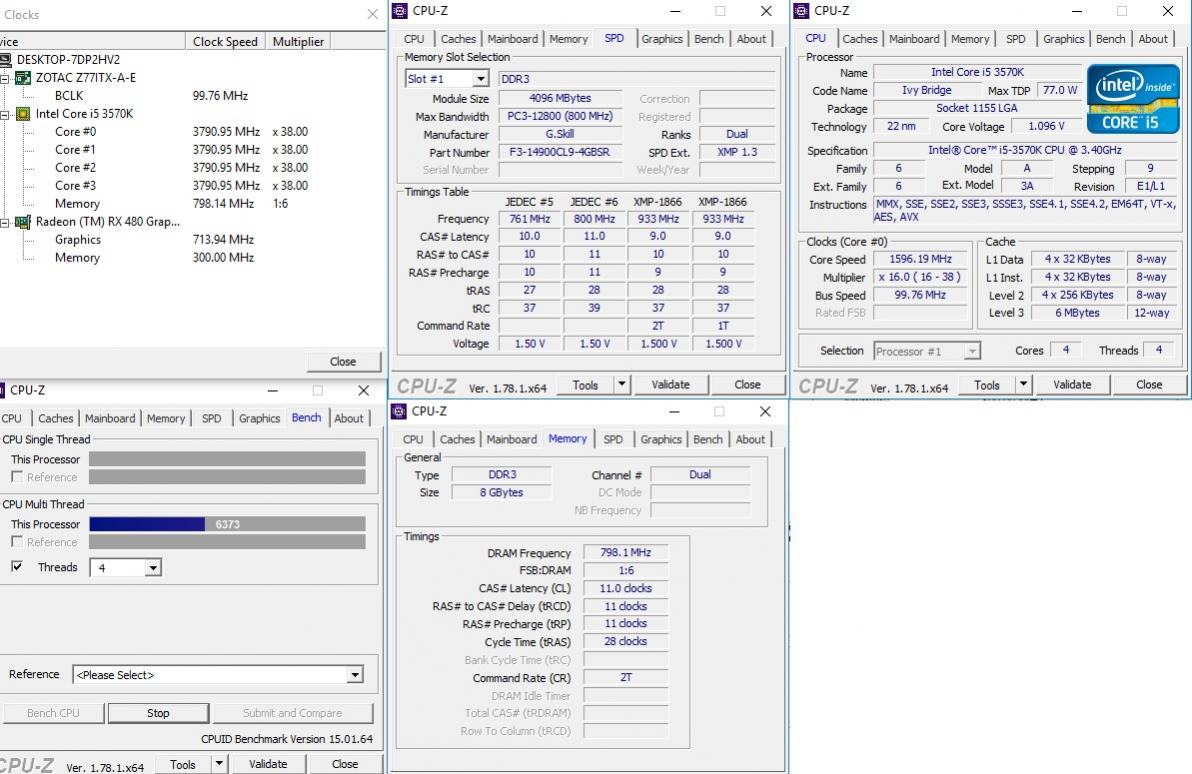1192x774 pixels.
Task: Open the CPU tab in the Bench window
Action: [x=13, y=418]
